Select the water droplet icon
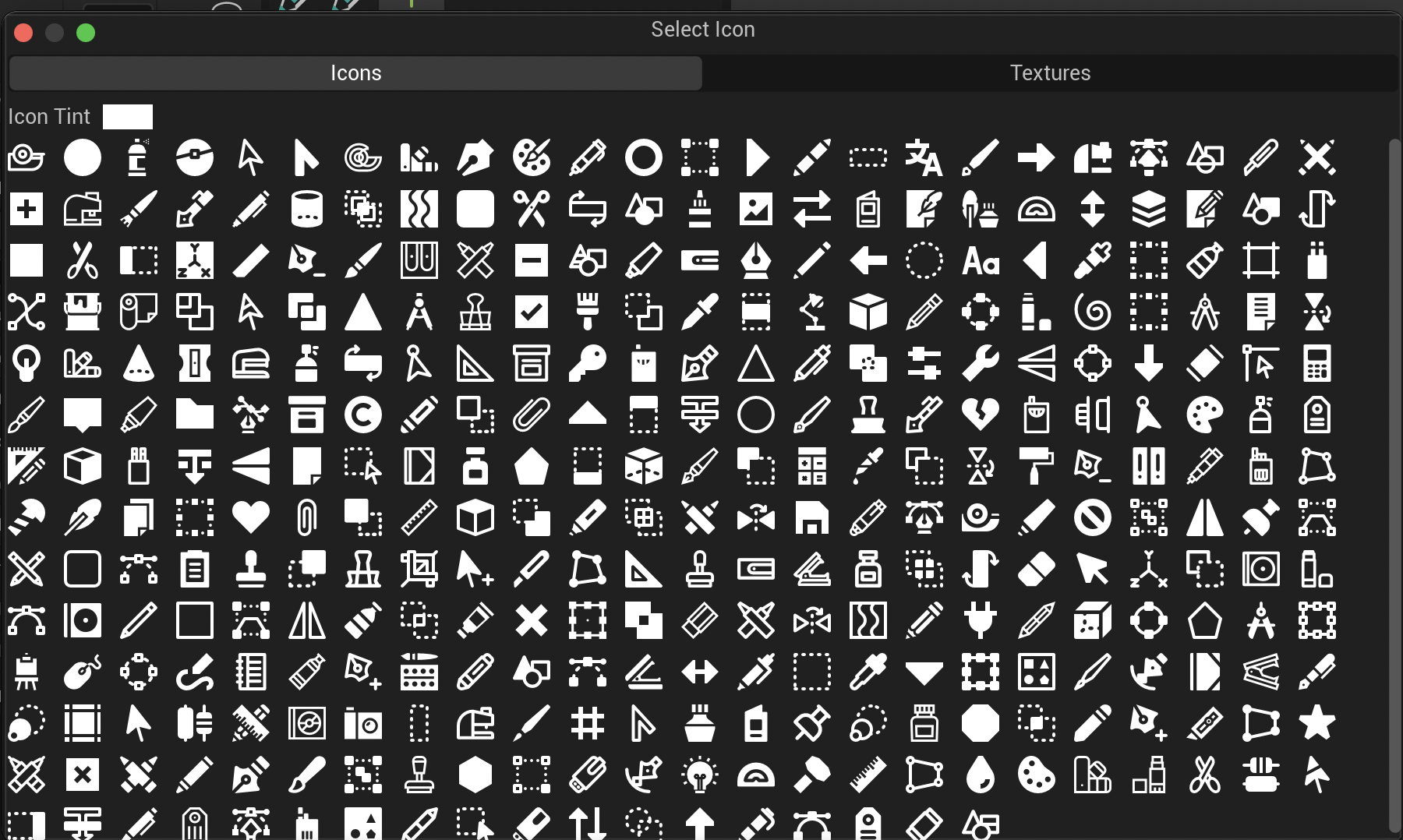The image size is (1403, 840). click(981, 775)
